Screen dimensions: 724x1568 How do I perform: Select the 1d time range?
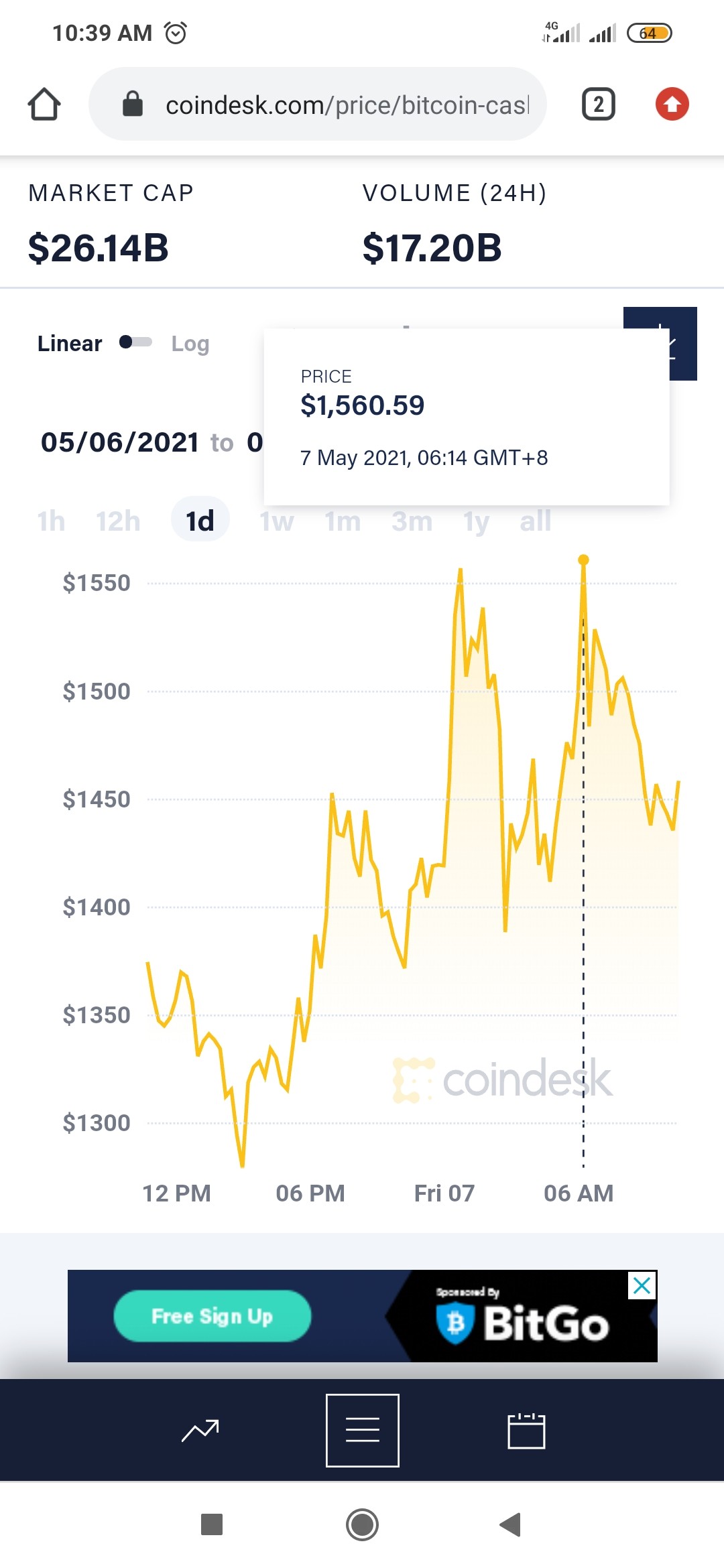[x=200, y=521]
